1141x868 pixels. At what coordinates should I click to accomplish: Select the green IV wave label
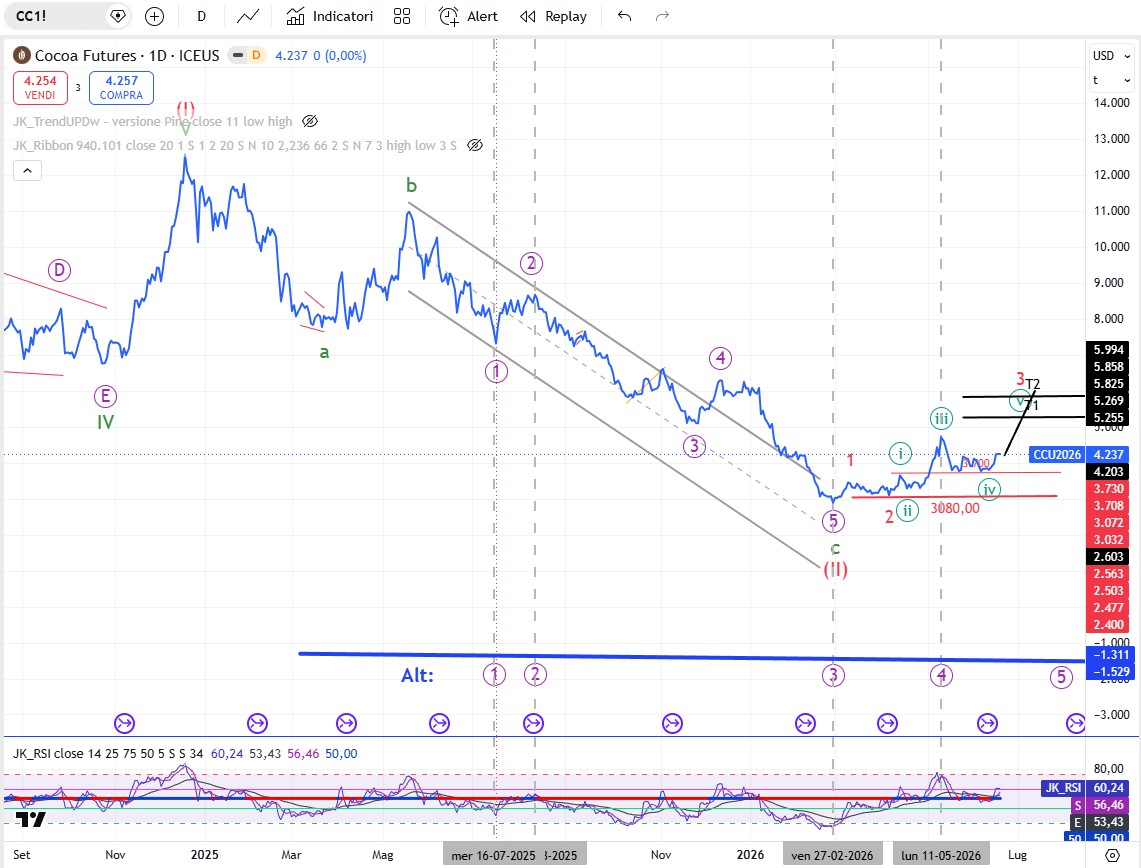pos(106,422)
